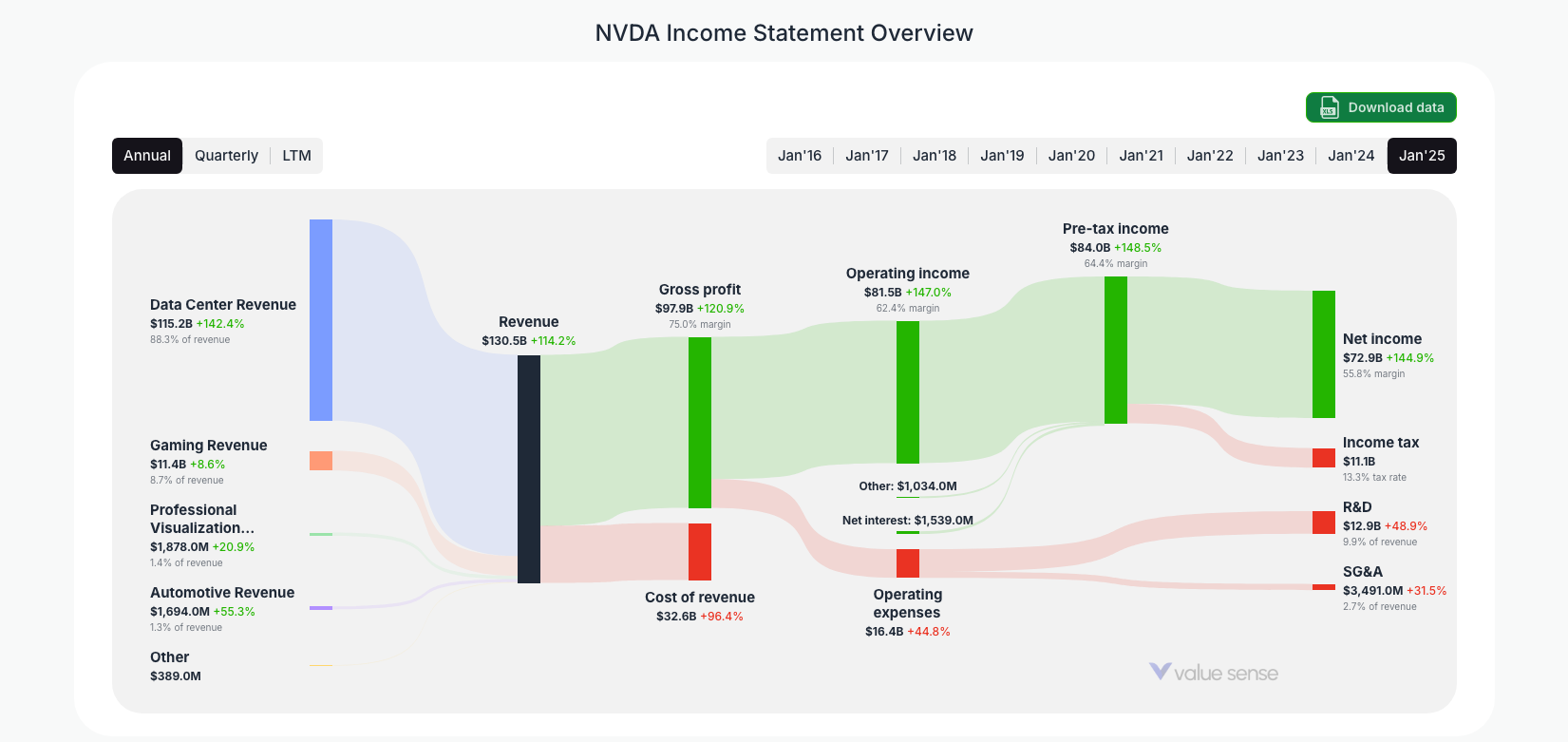Switch to the LTM tab
The width and height of the screenshot is (1568, 742).
296,156
